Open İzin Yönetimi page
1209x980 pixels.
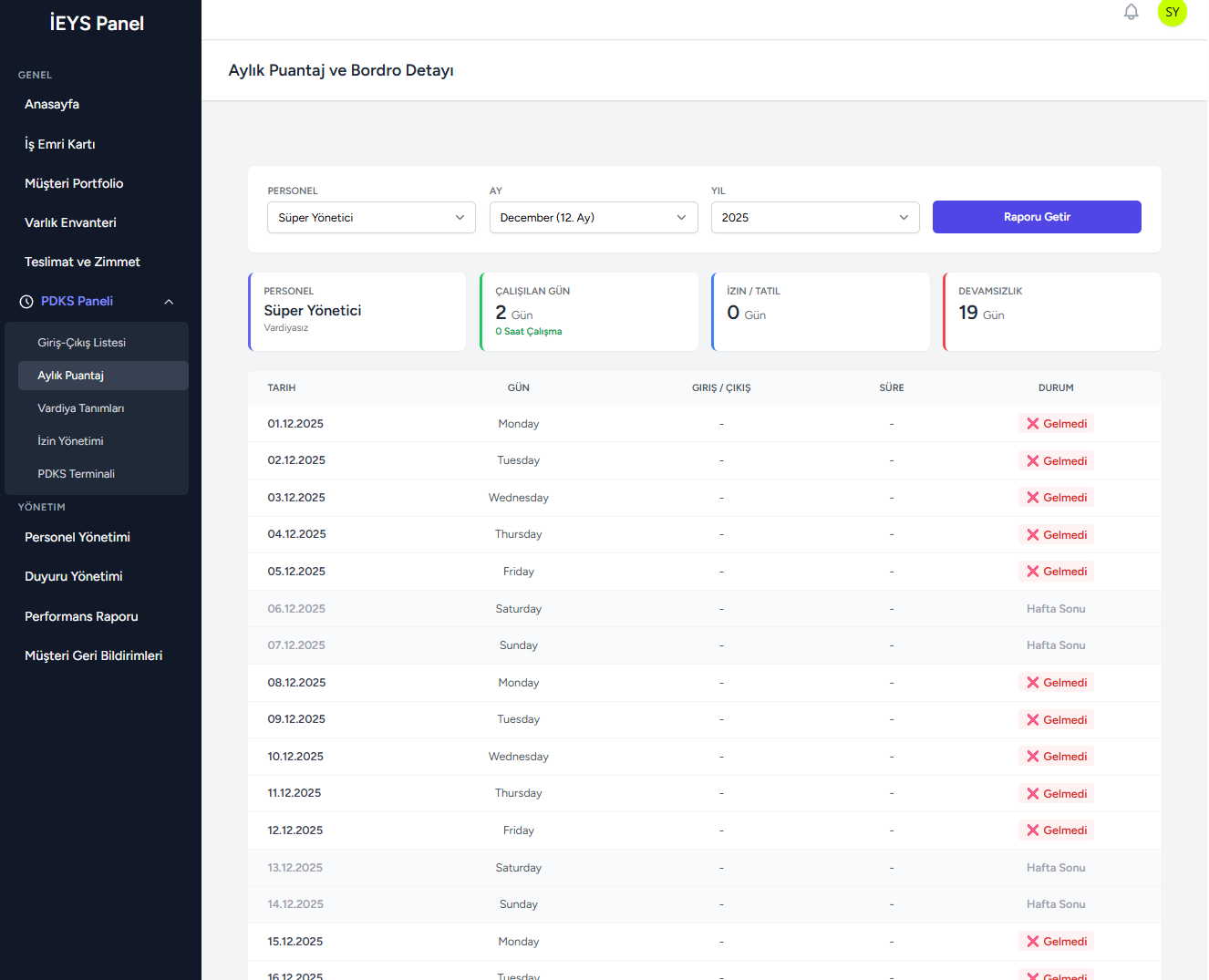(x=70, y=441)
